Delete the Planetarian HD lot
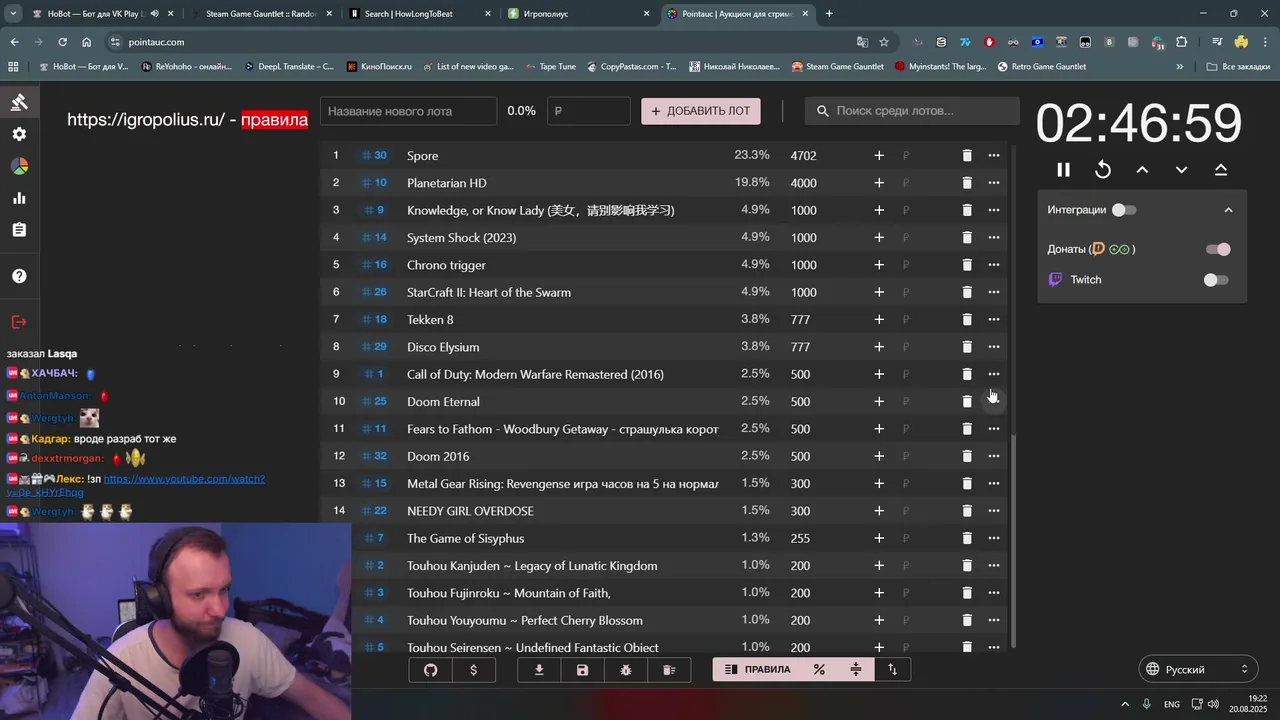Image resolution: width=1280 pixels, height=720 pixels. point(967,183)
